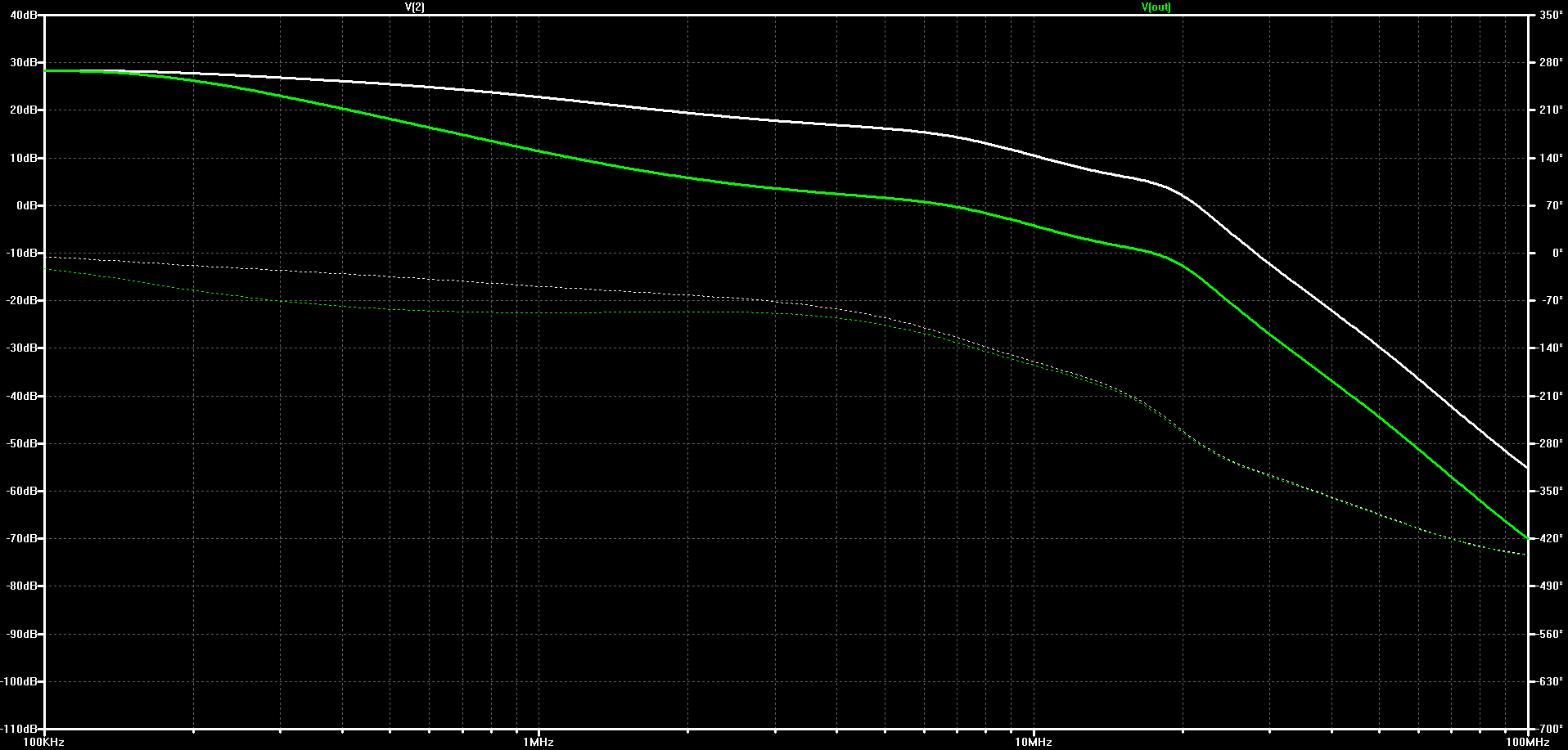The height and width of the screenshot is (750, 1568).
Task: Click the 140° phase axis label
Action: 1551,158
